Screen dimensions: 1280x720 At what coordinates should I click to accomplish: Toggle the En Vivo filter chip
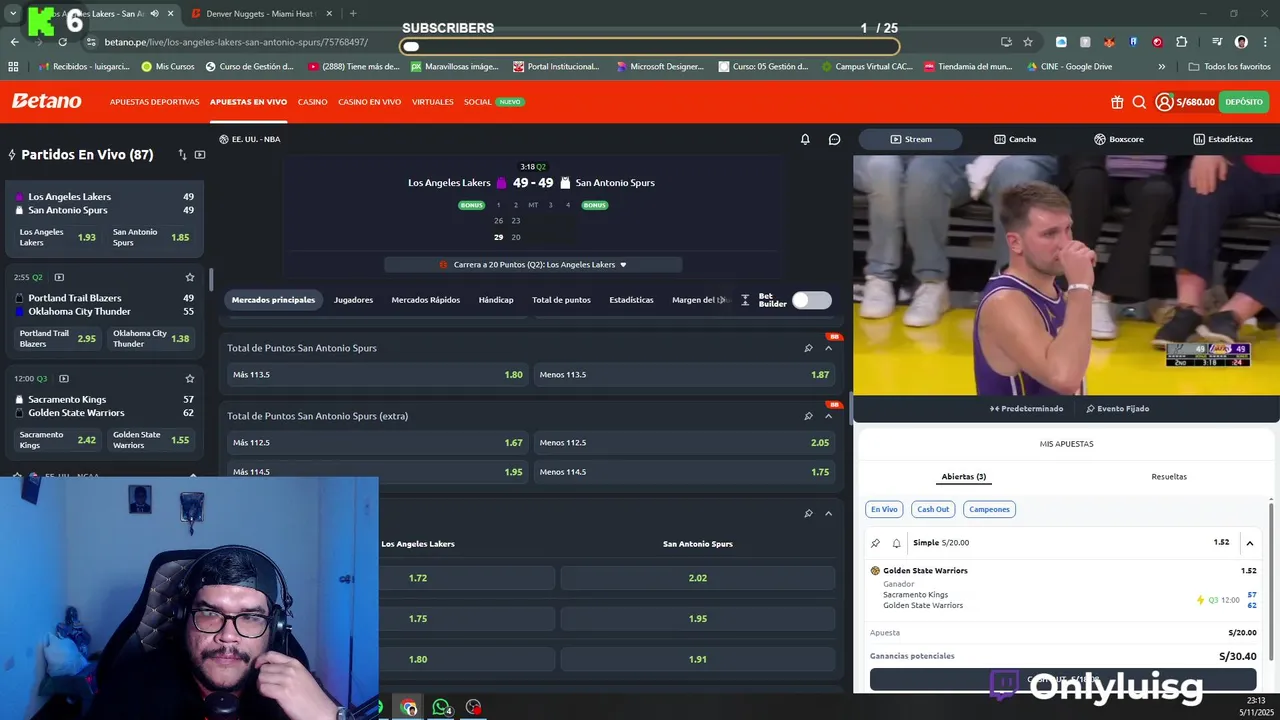pos(884,509)
